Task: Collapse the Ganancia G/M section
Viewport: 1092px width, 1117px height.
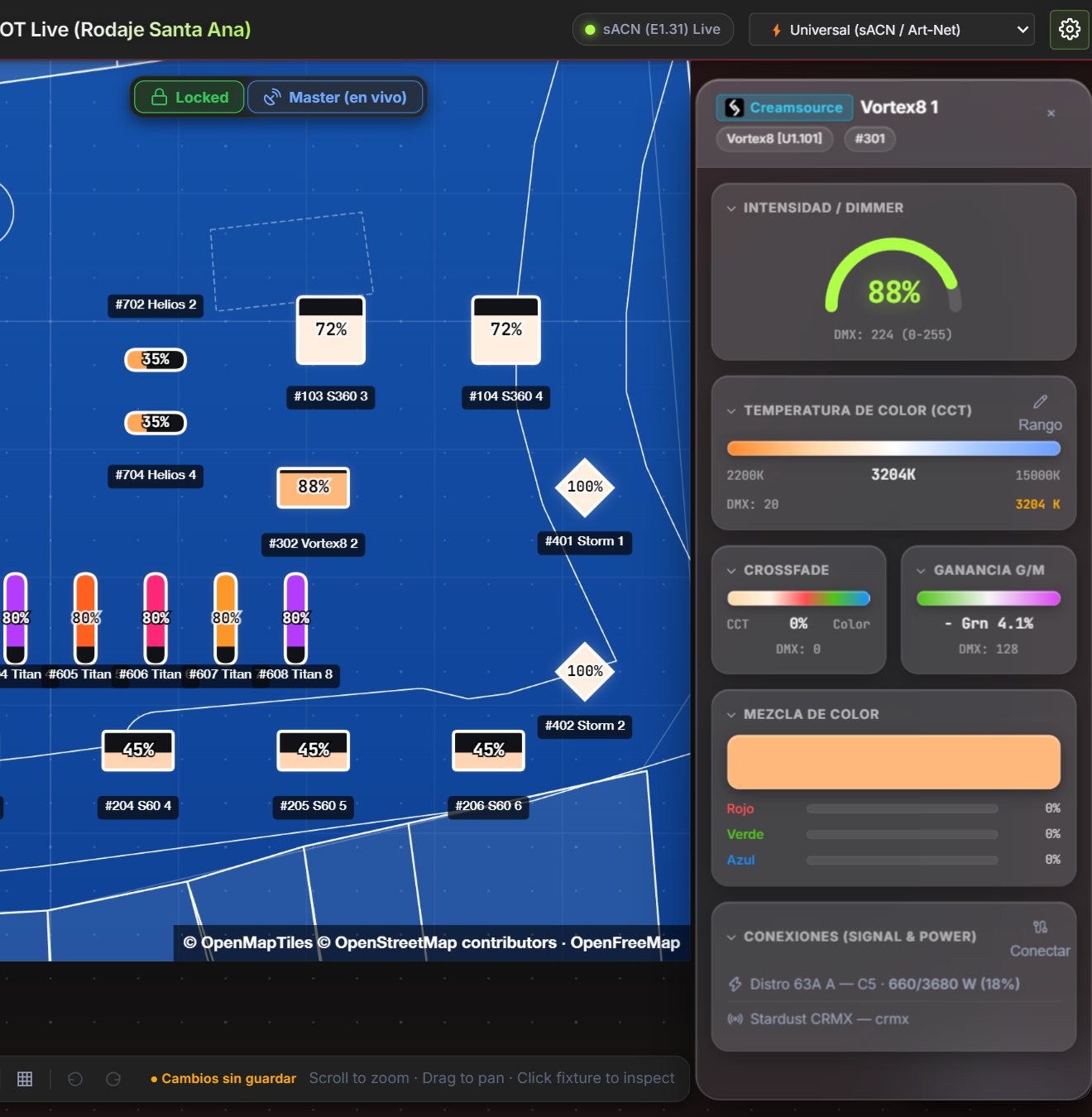Action: (x=921, y=571)
